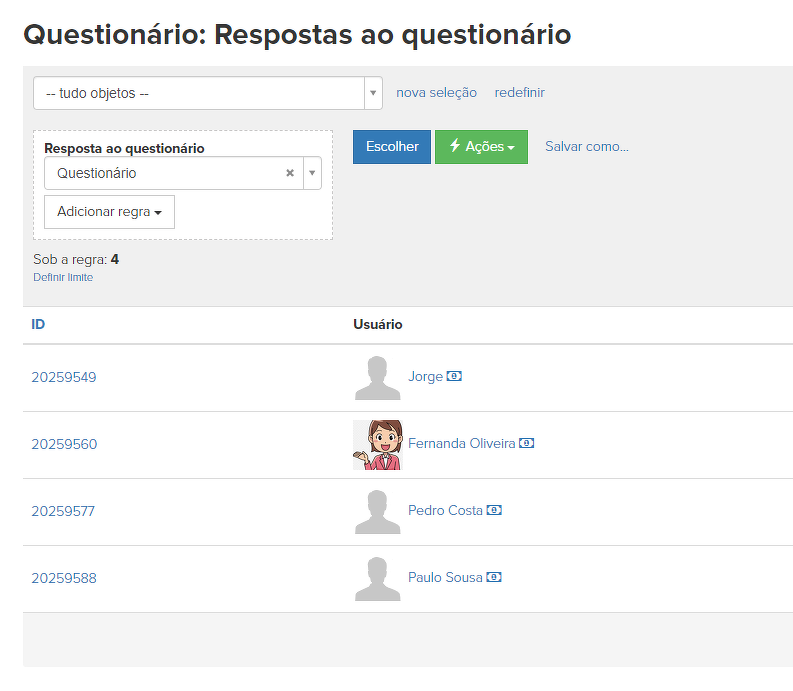
Task: Click Jorge's default avatar silhouette
Action: [x=377, y=378]
